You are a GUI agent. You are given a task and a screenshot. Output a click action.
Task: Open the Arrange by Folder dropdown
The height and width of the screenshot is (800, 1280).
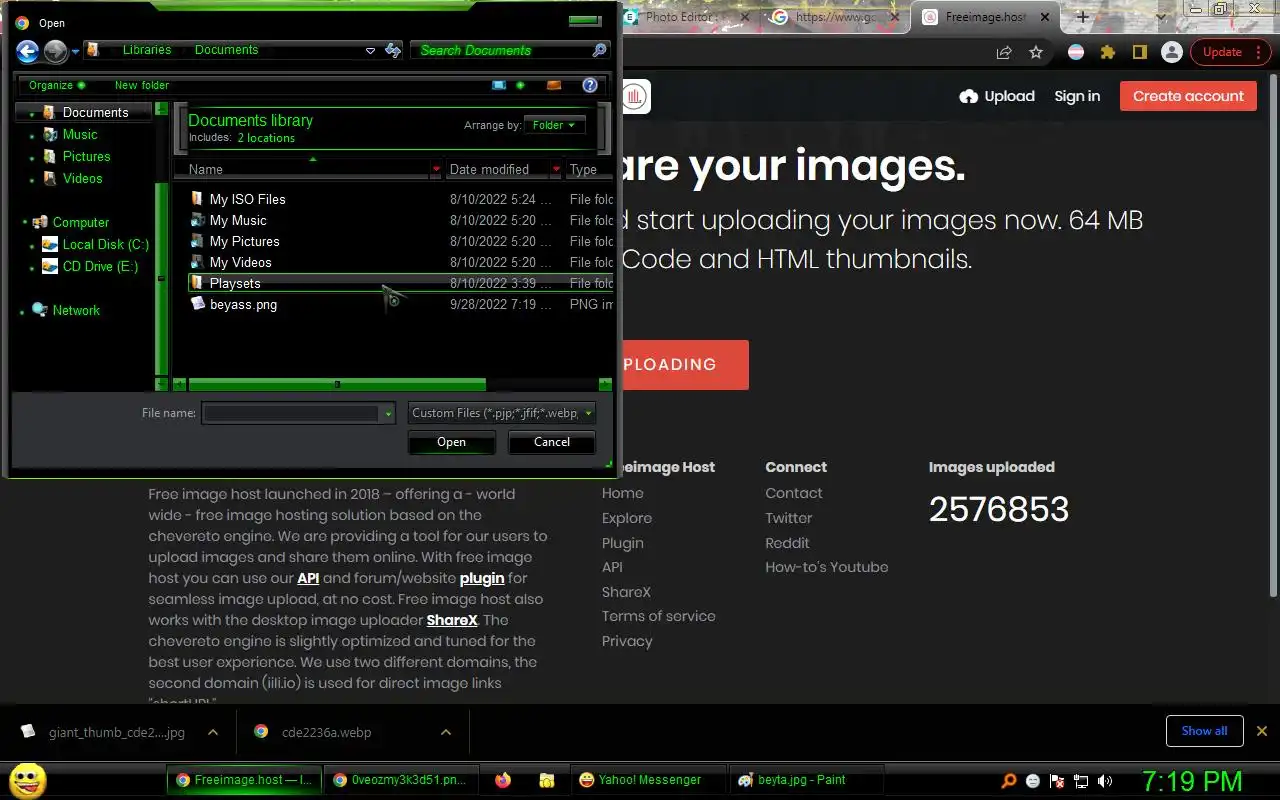point(556,125)
